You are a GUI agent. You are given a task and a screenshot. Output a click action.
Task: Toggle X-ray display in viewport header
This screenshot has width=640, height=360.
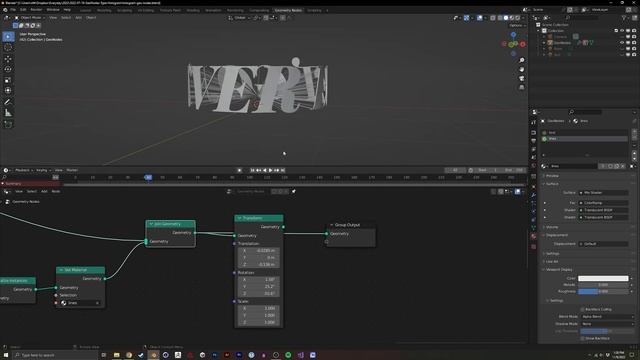pyautogui.click(x=493, y=18)
